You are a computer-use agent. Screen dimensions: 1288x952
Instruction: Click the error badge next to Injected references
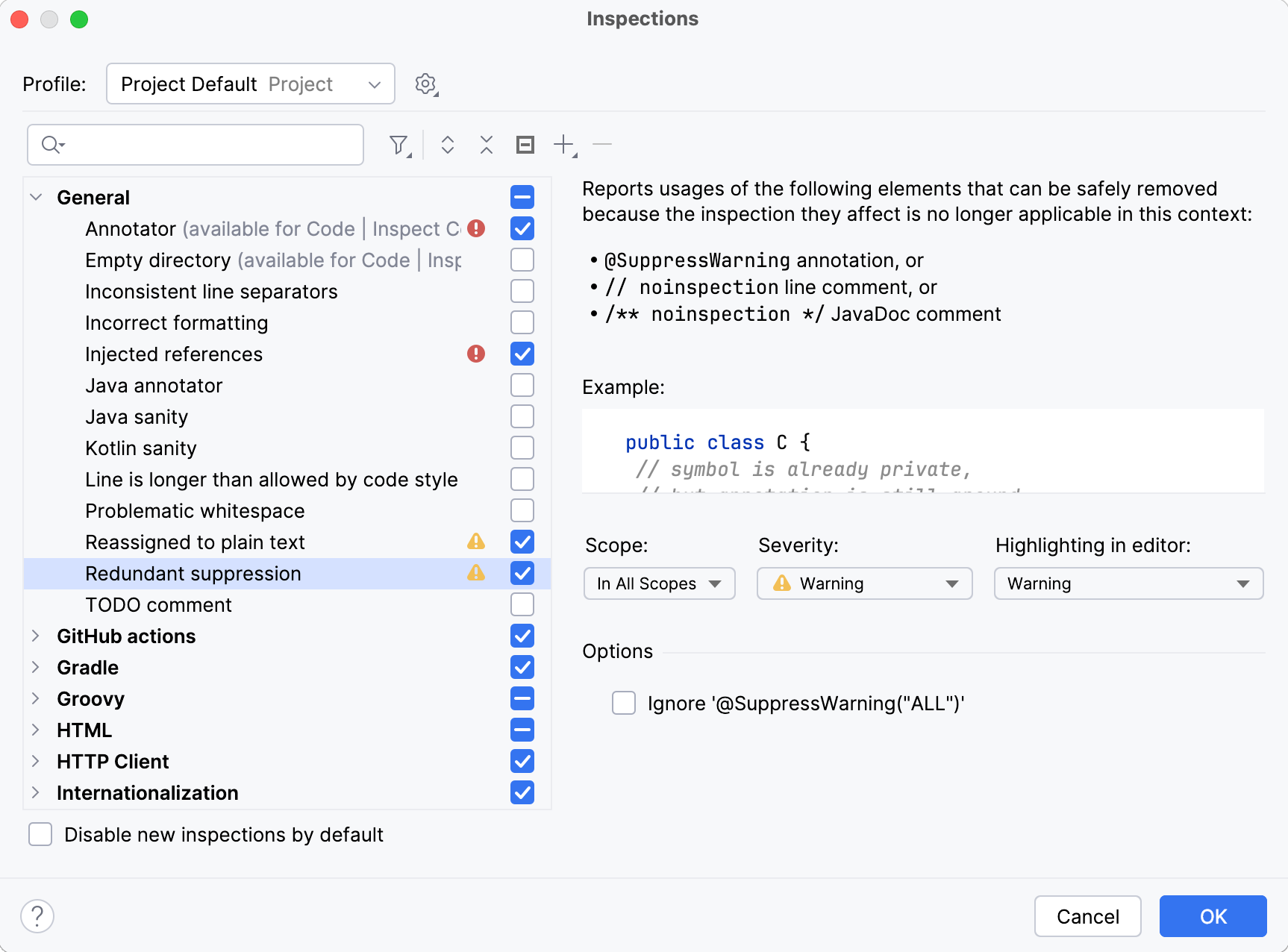click(x=476, y=354)
